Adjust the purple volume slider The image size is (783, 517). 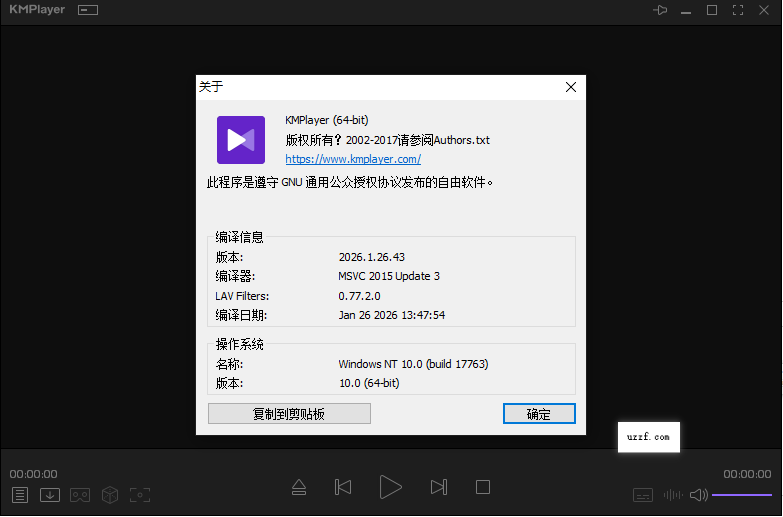pyautogui.click(x=742, y=495)
